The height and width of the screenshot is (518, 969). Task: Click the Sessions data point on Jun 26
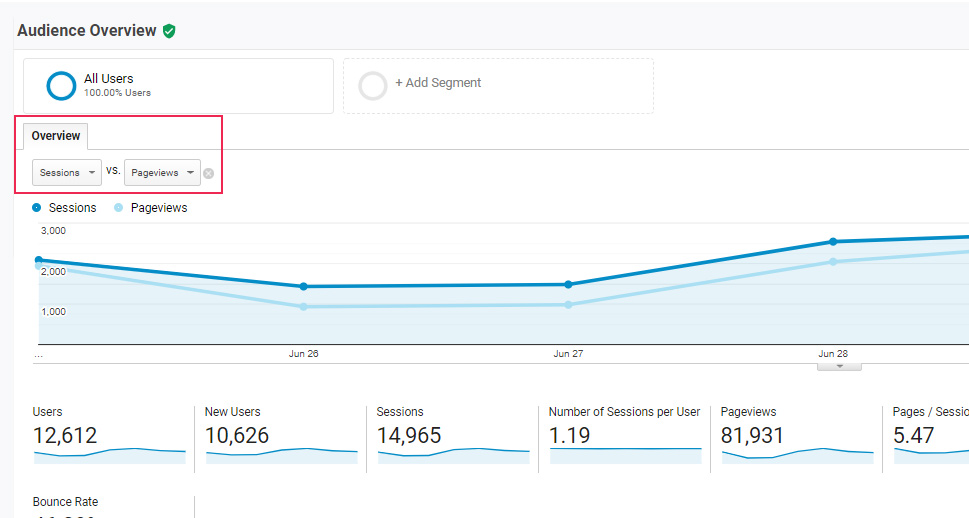pos(303,287)
